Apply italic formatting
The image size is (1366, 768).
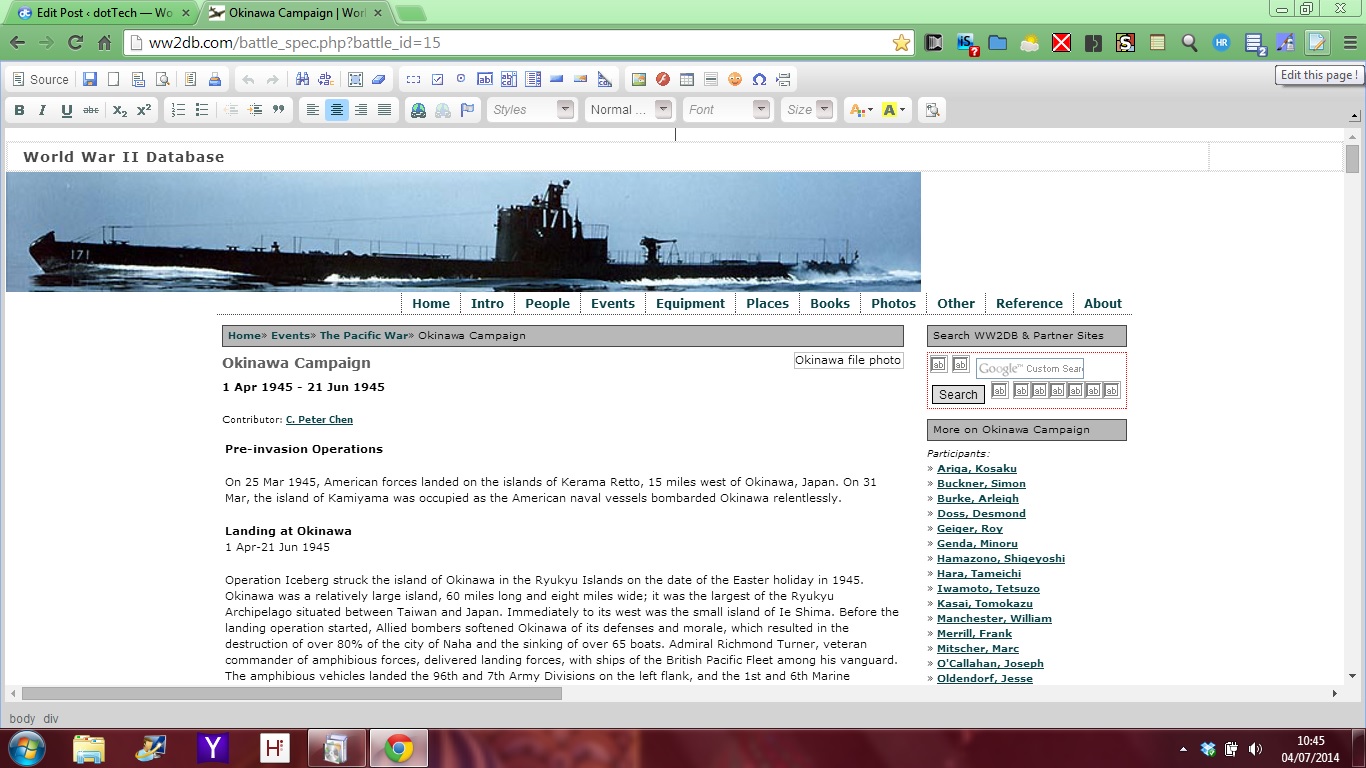43,110
